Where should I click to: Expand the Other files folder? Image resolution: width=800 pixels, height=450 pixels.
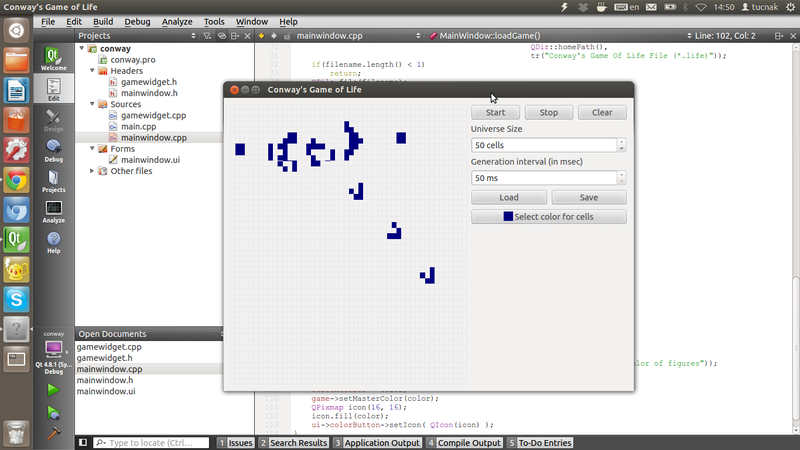pos(92,171)
